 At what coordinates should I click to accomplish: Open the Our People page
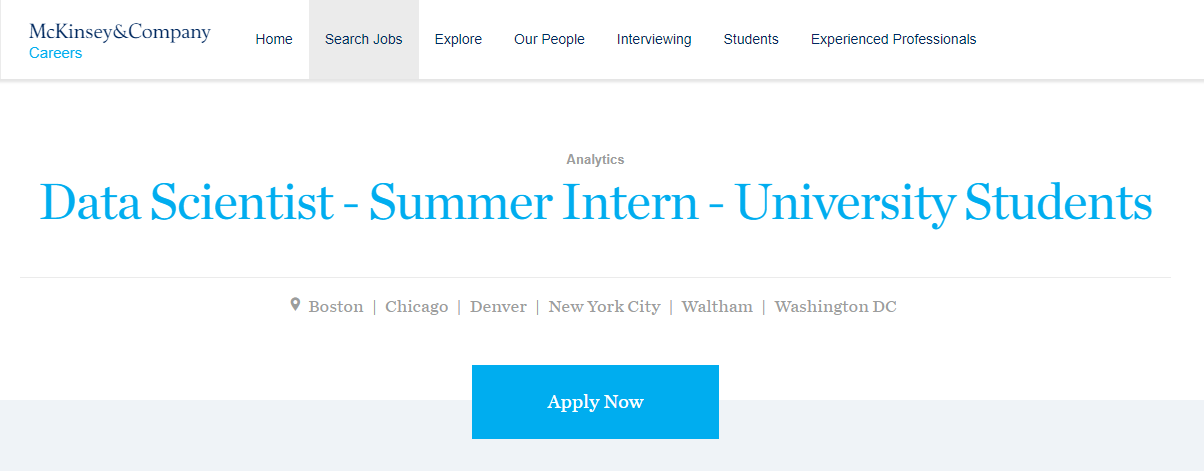click(x=549, y=40)
